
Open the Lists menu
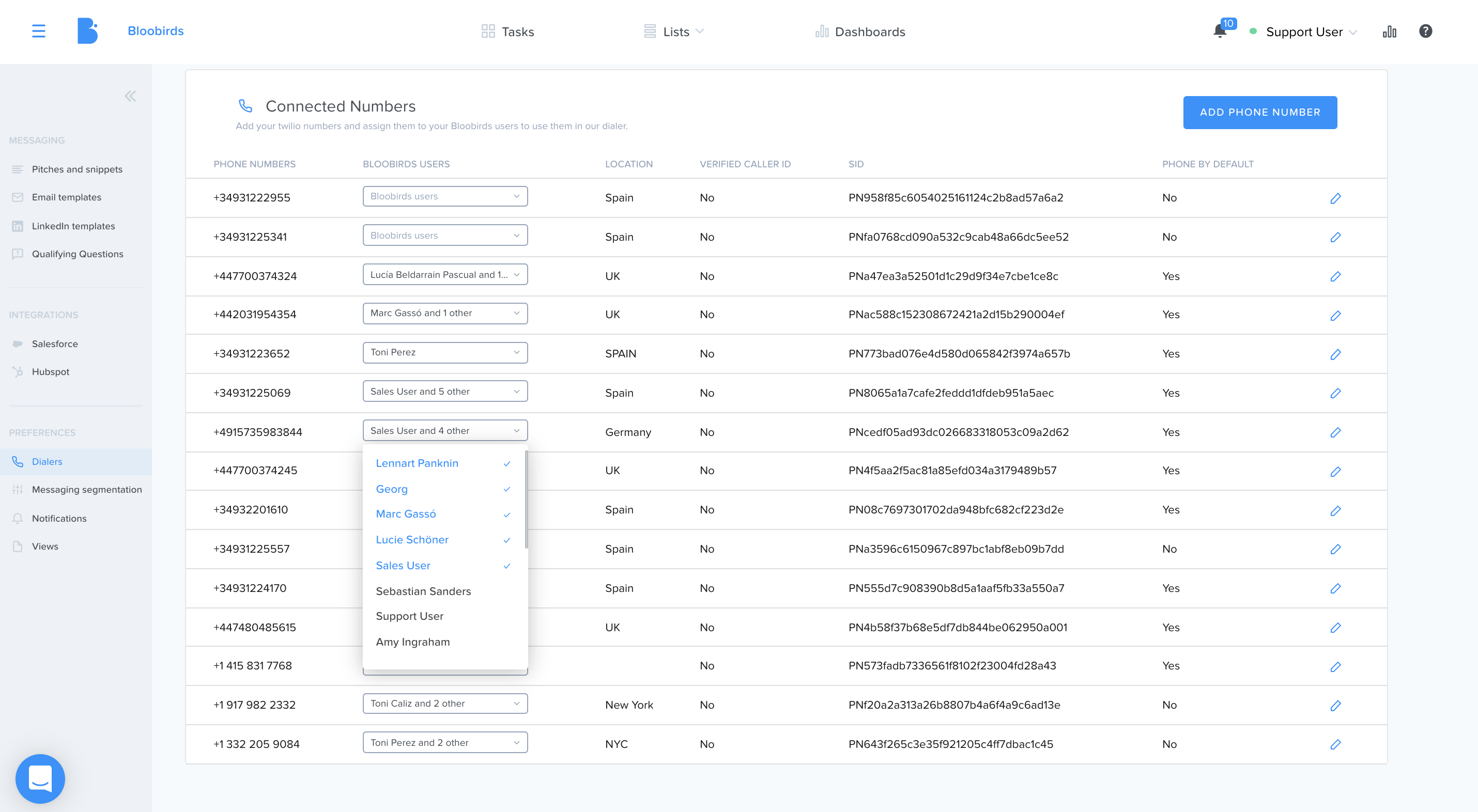674,32
